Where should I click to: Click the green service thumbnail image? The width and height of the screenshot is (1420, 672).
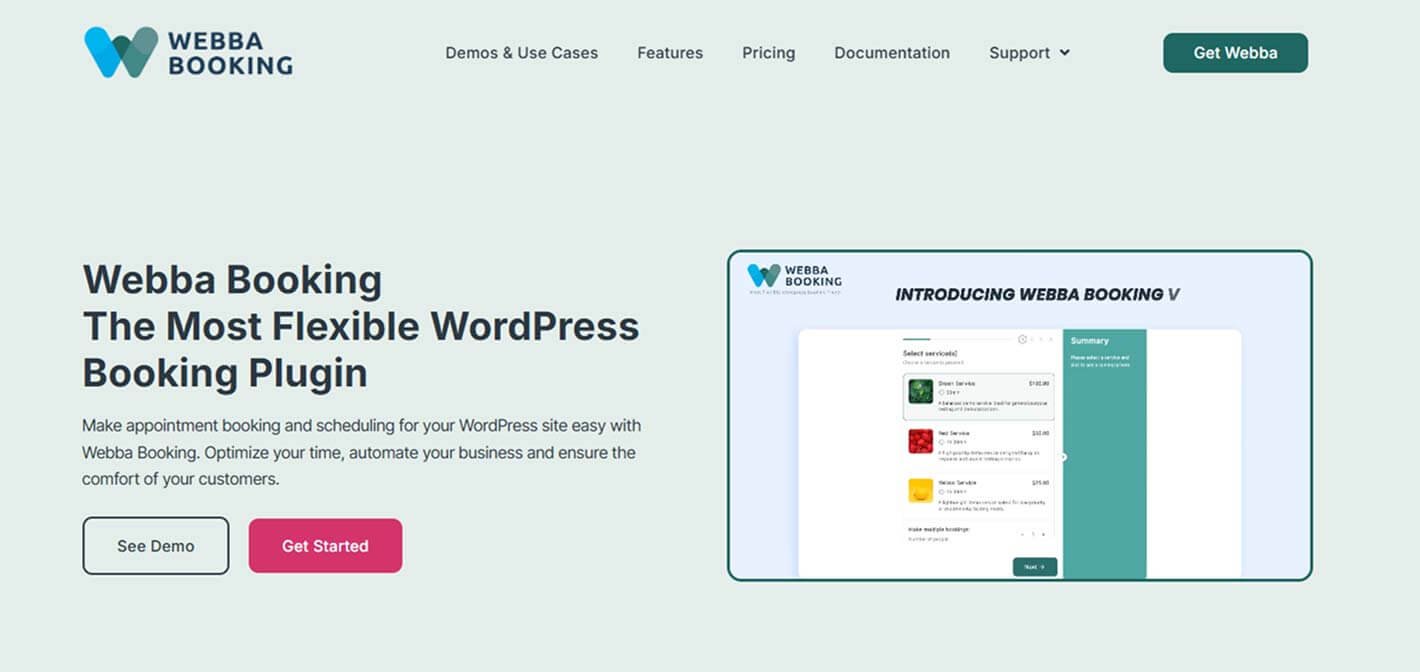pos(920,391)
